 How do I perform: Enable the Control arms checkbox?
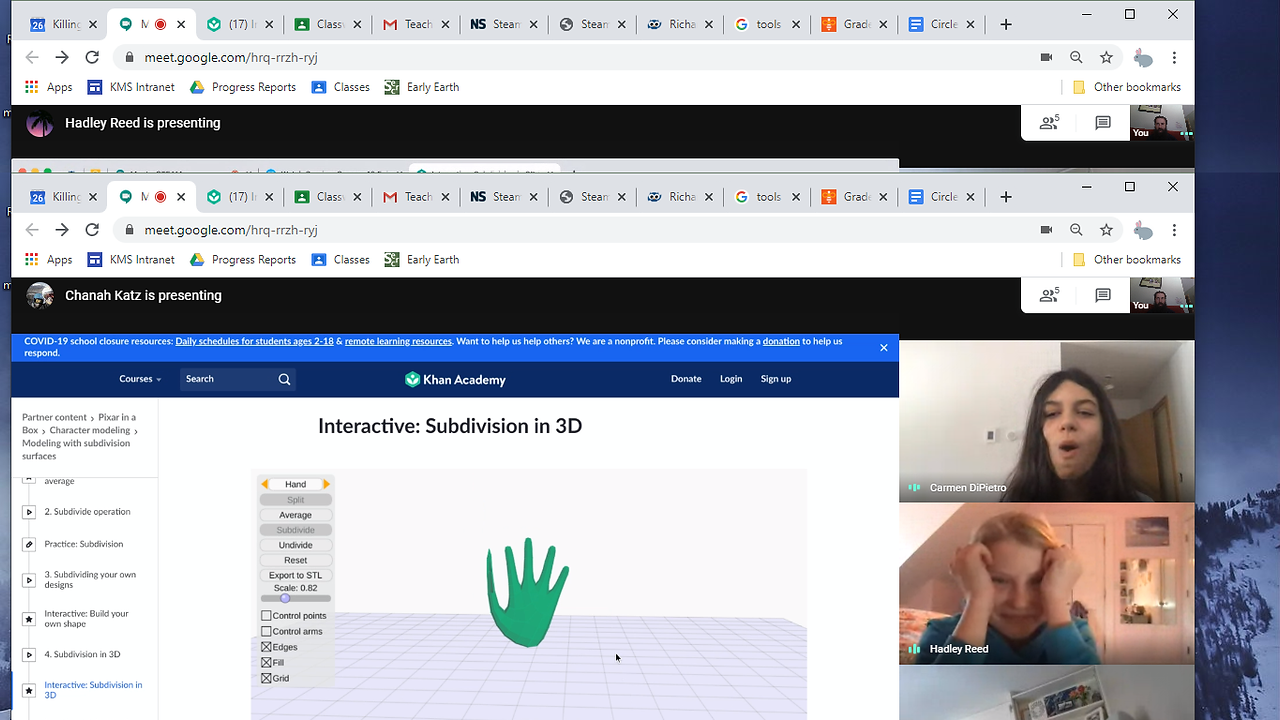[266, 631]
